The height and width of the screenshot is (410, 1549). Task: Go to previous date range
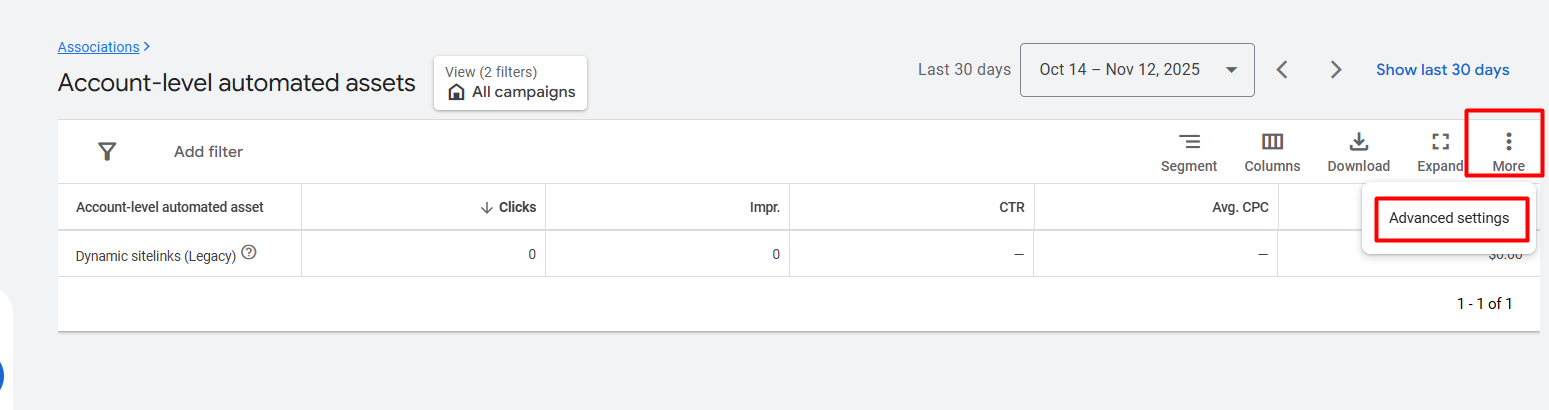pos(1283,70)
